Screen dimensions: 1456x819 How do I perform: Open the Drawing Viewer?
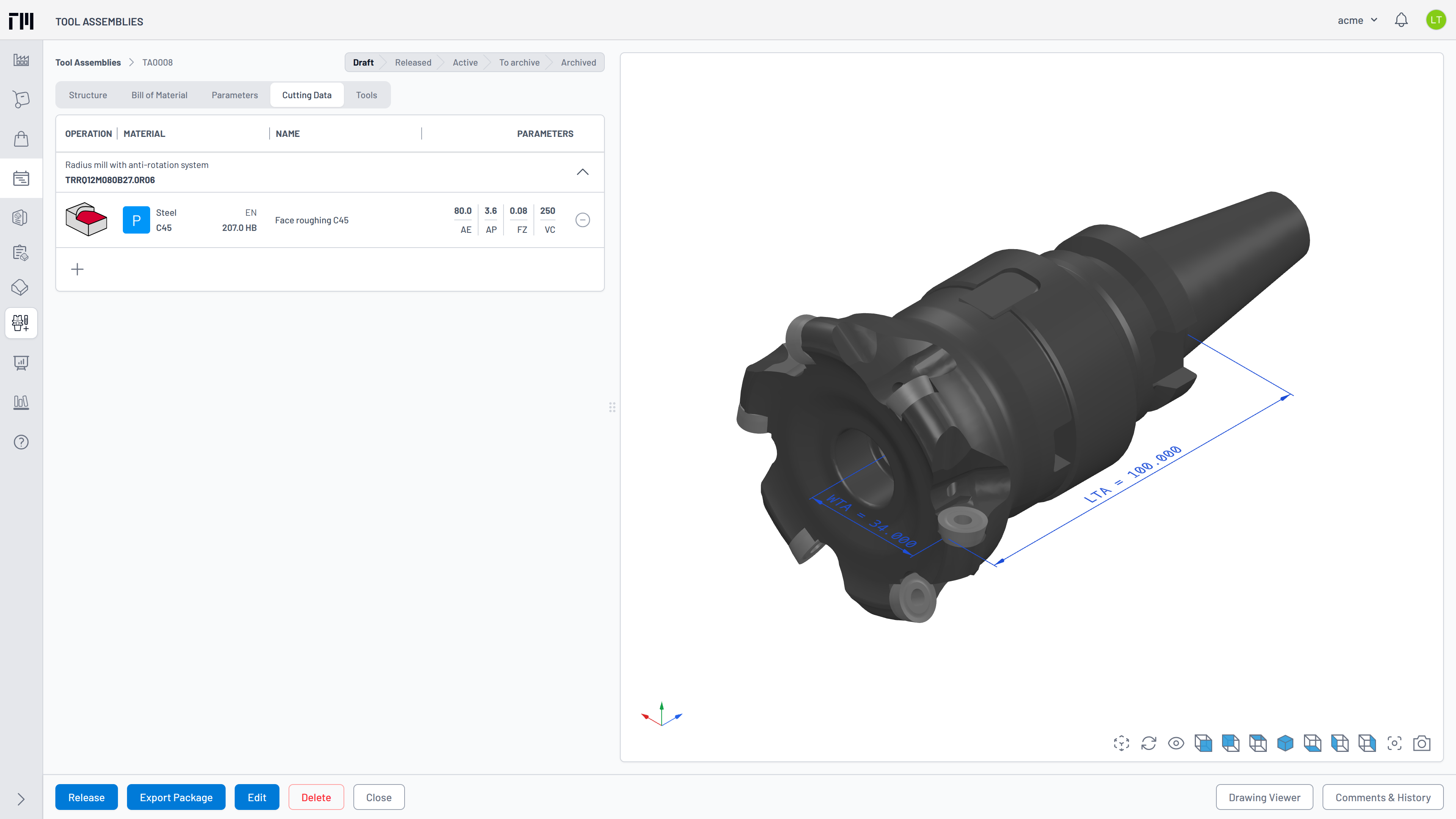pos(1264,797)
